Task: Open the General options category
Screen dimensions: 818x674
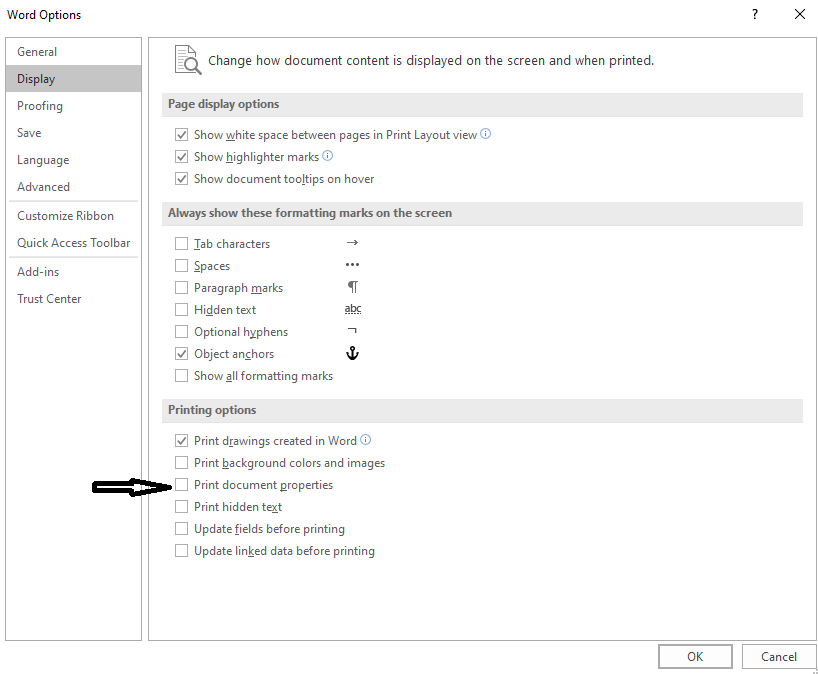Action: pyautogui.click(x=37, y=52)
